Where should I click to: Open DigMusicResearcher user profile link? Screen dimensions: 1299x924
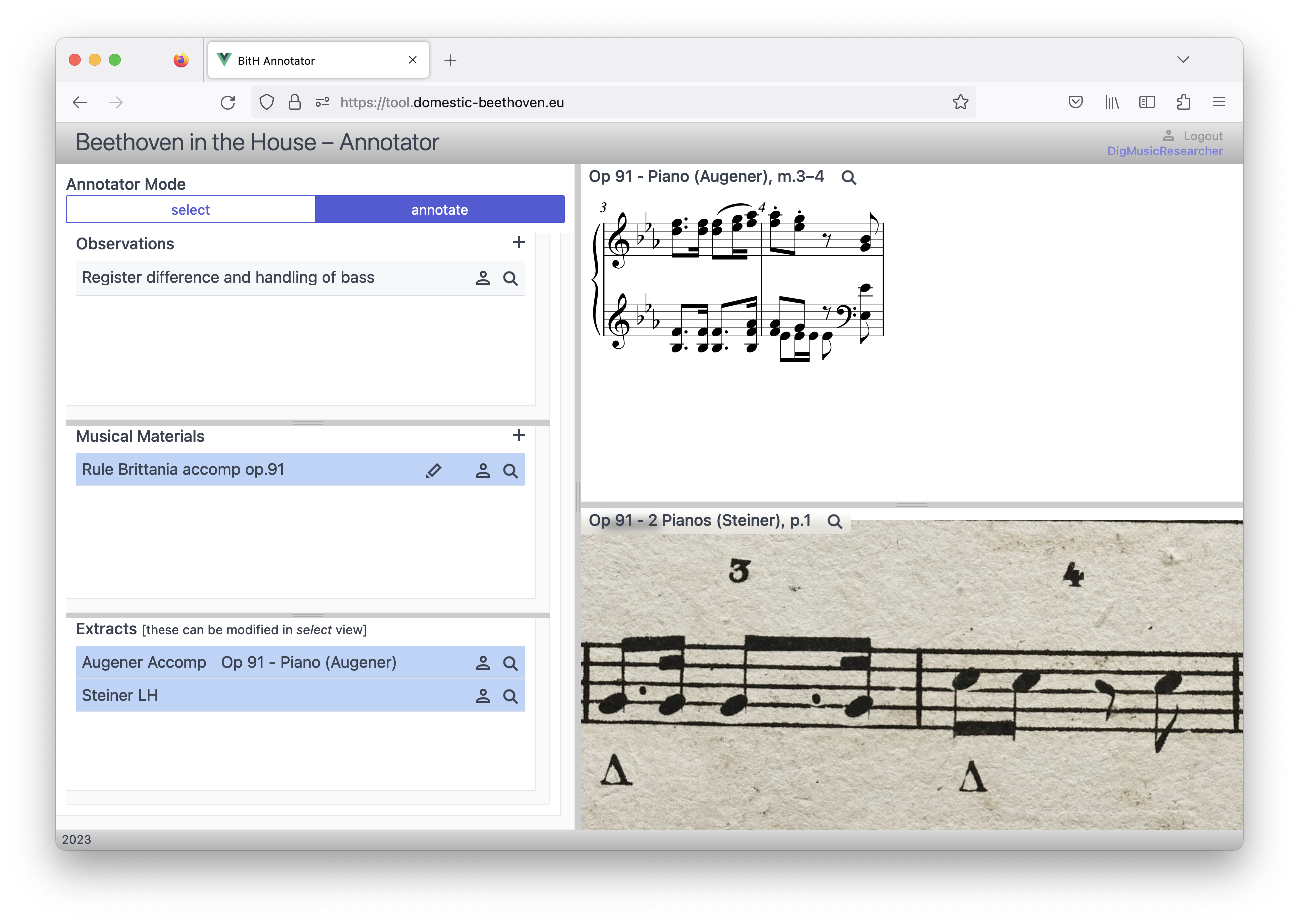pyautogui.click(x=1164, y=151)
